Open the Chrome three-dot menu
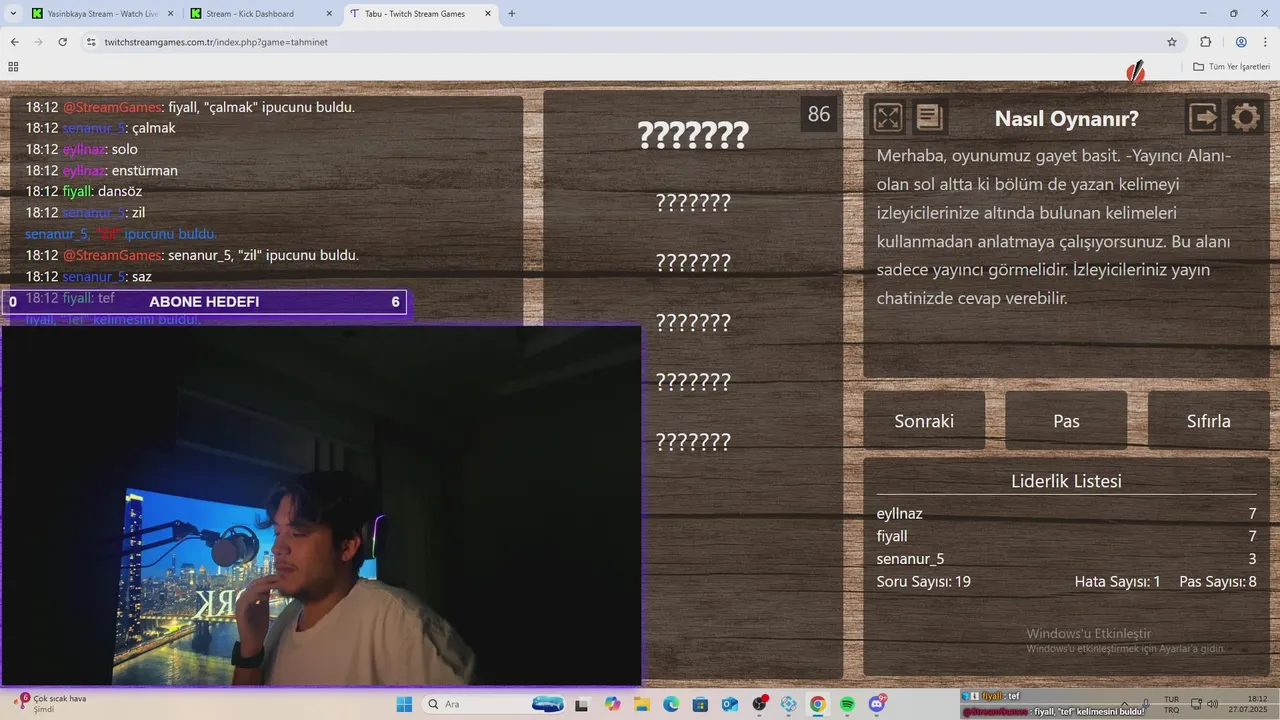This screenshot has height=720, width=1280. point(1265,42)
